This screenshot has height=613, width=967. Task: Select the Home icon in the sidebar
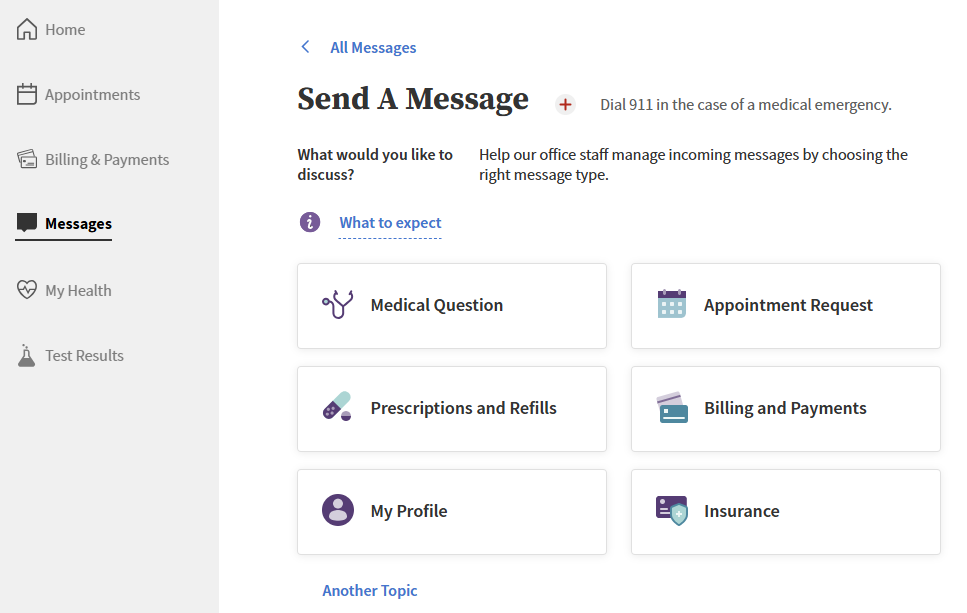[x=26, y=28]
